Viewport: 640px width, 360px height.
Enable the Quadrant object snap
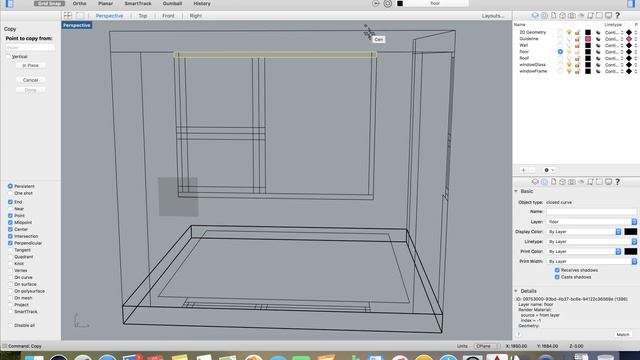pyautogui.click(x=10, y=257)
